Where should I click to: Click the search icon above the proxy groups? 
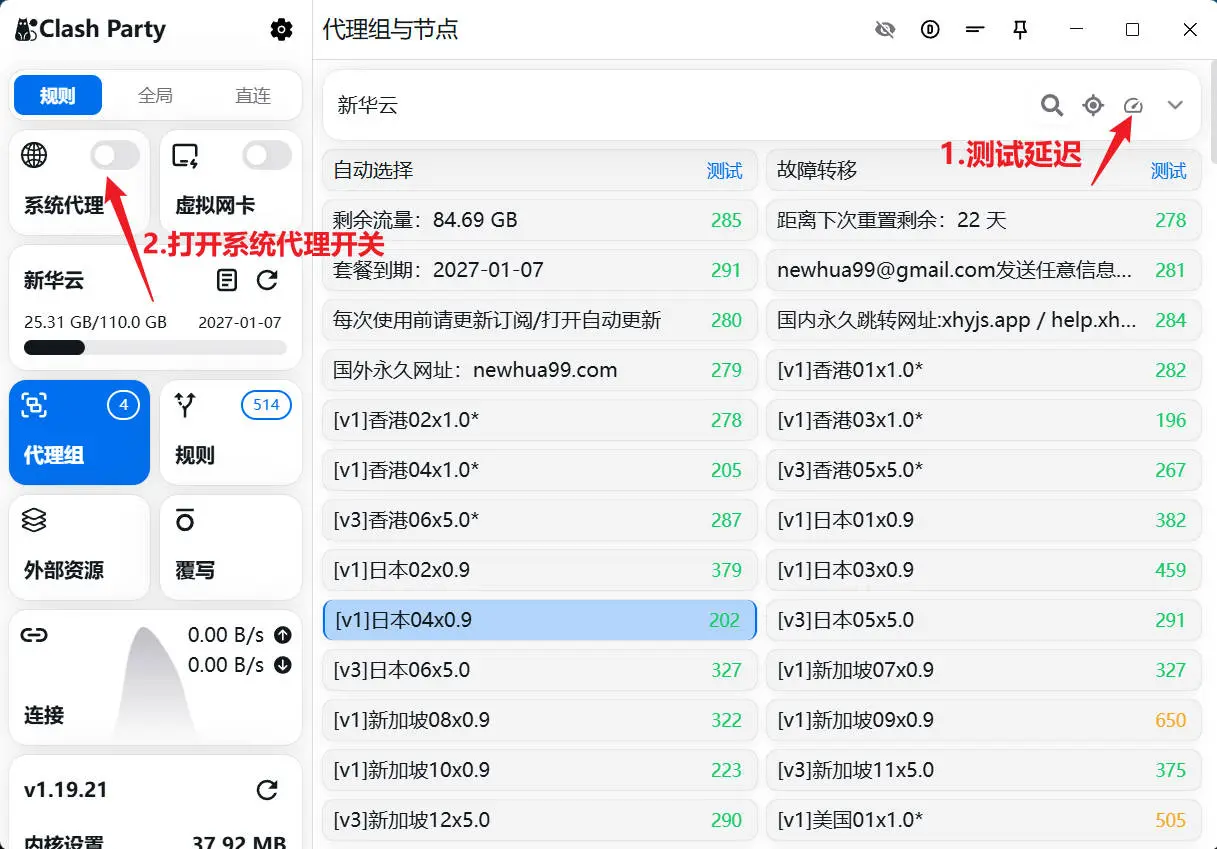pos(1051,105)
